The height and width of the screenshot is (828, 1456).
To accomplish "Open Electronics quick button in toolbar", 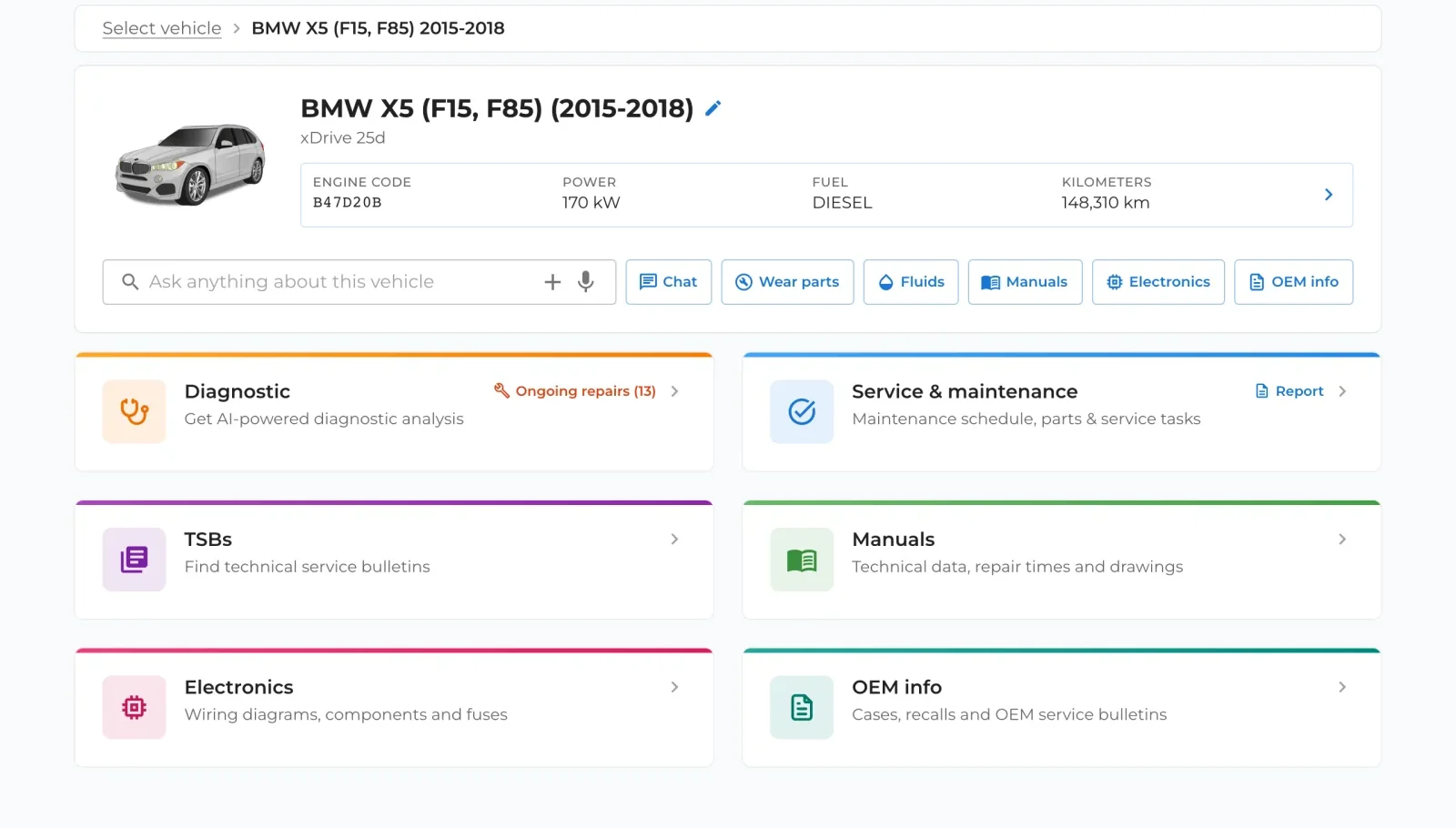I will pos(1158,282).
